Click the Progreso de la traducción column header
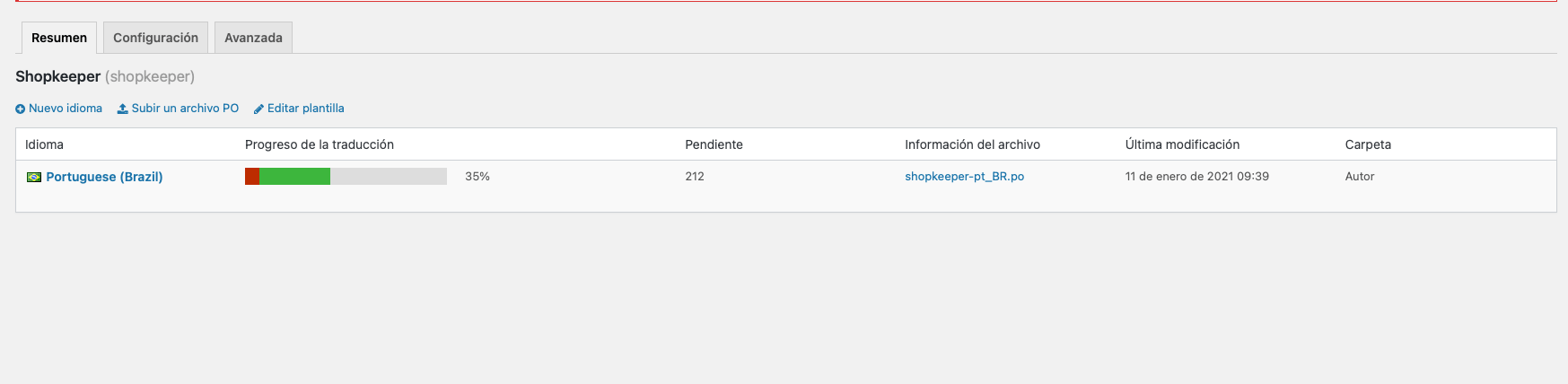Screen dimensions: 1568x384 coord(320,144)
